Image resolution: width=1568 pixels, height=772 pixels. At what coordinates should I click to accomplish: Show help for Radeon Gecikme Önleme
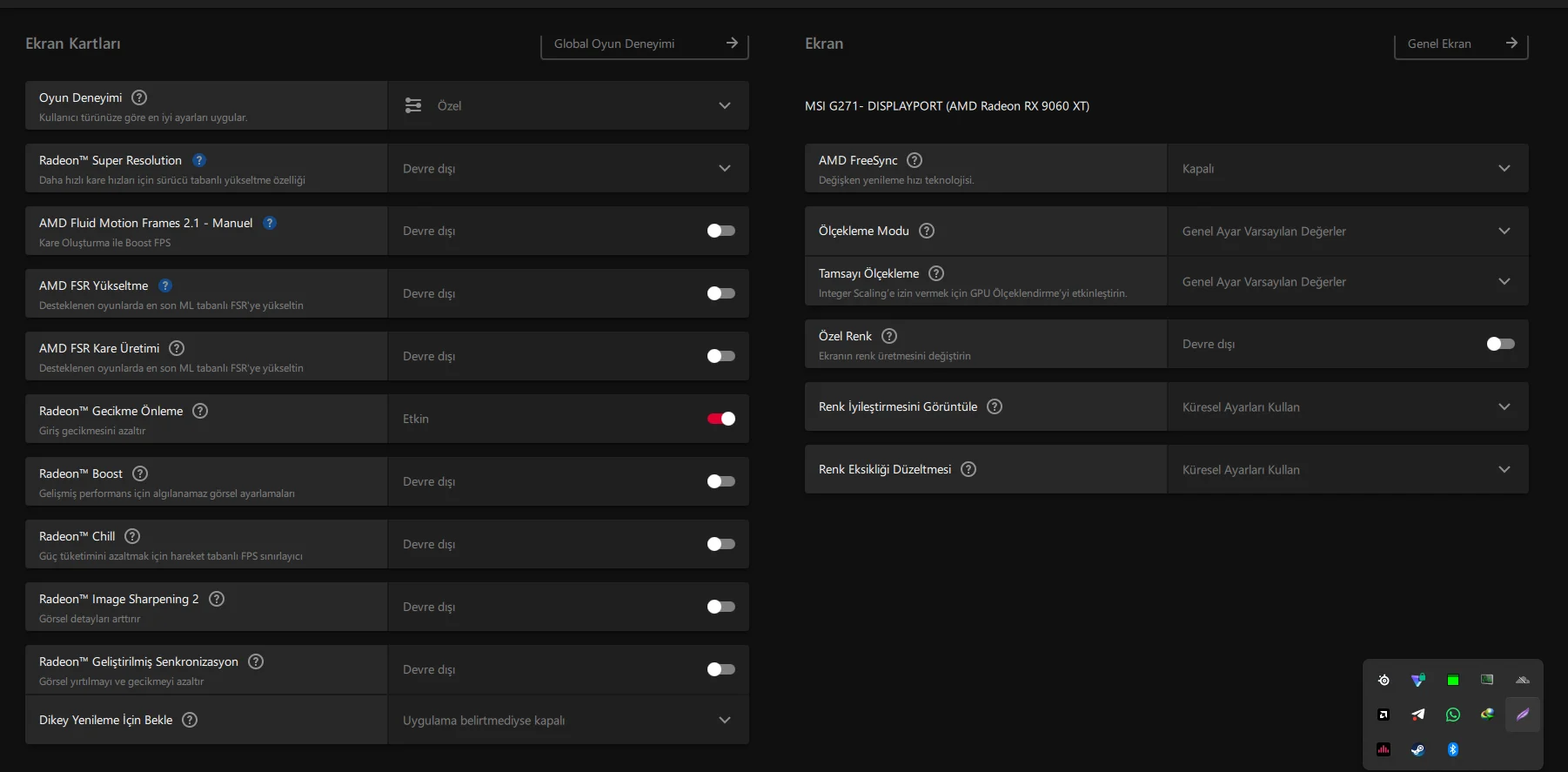pos(200,411)
